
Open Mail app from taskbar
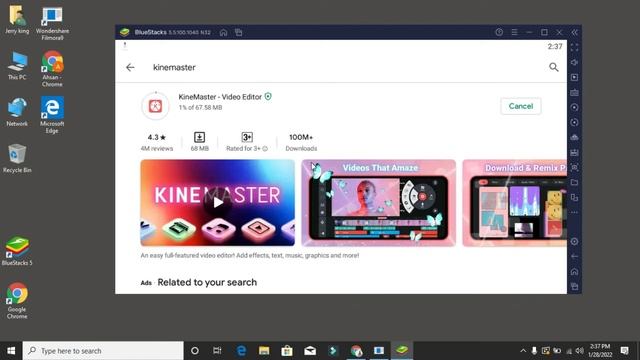pos(310,351)
